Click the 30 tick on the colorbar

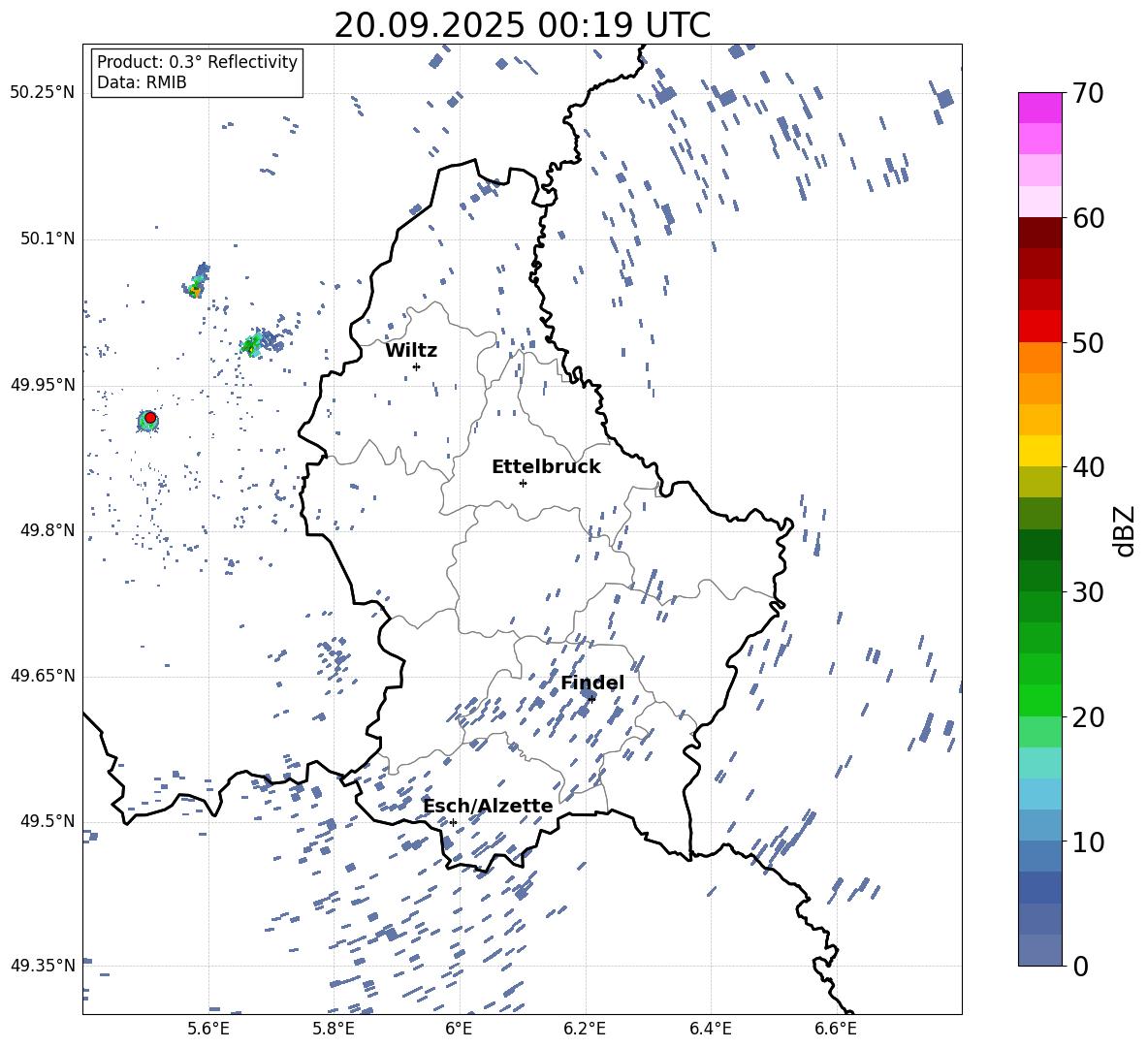(x=1088, y=592)
